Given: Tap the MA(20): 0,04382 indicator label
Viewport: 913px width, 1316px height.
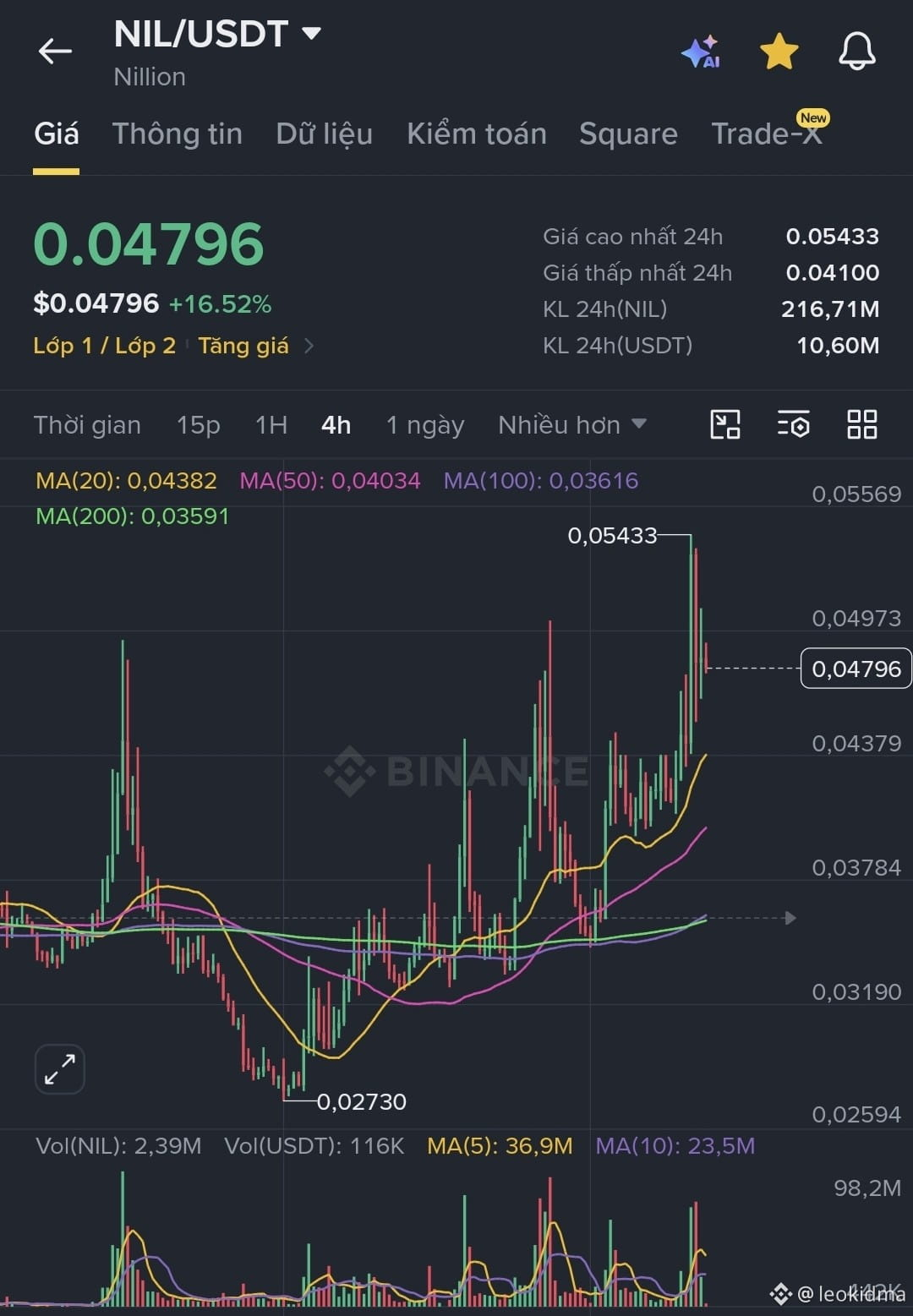Looking at the screenshot, I should click(126, 480).
